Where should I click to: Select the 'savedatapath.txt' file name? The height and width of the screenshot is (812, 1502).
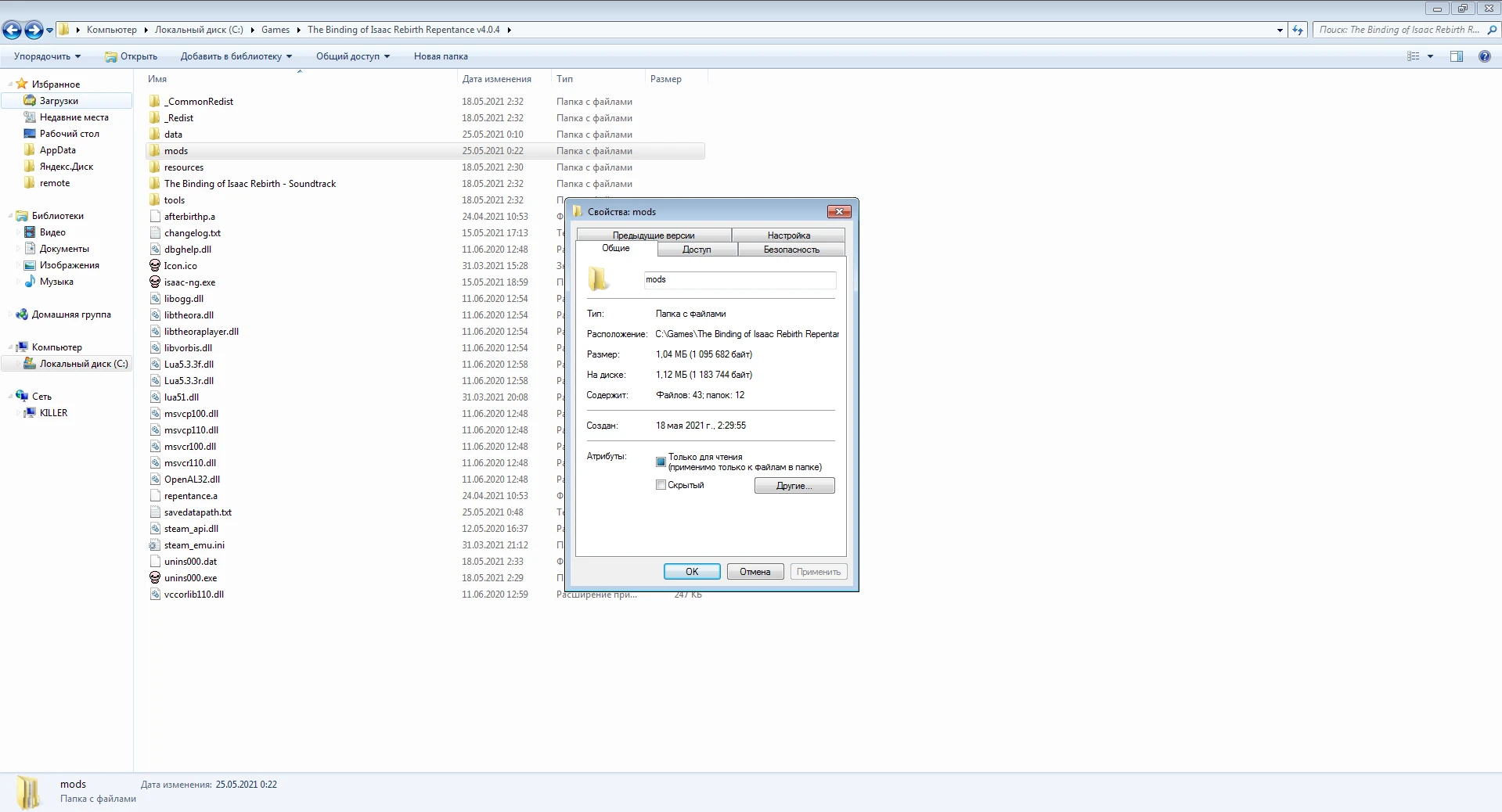198,512
